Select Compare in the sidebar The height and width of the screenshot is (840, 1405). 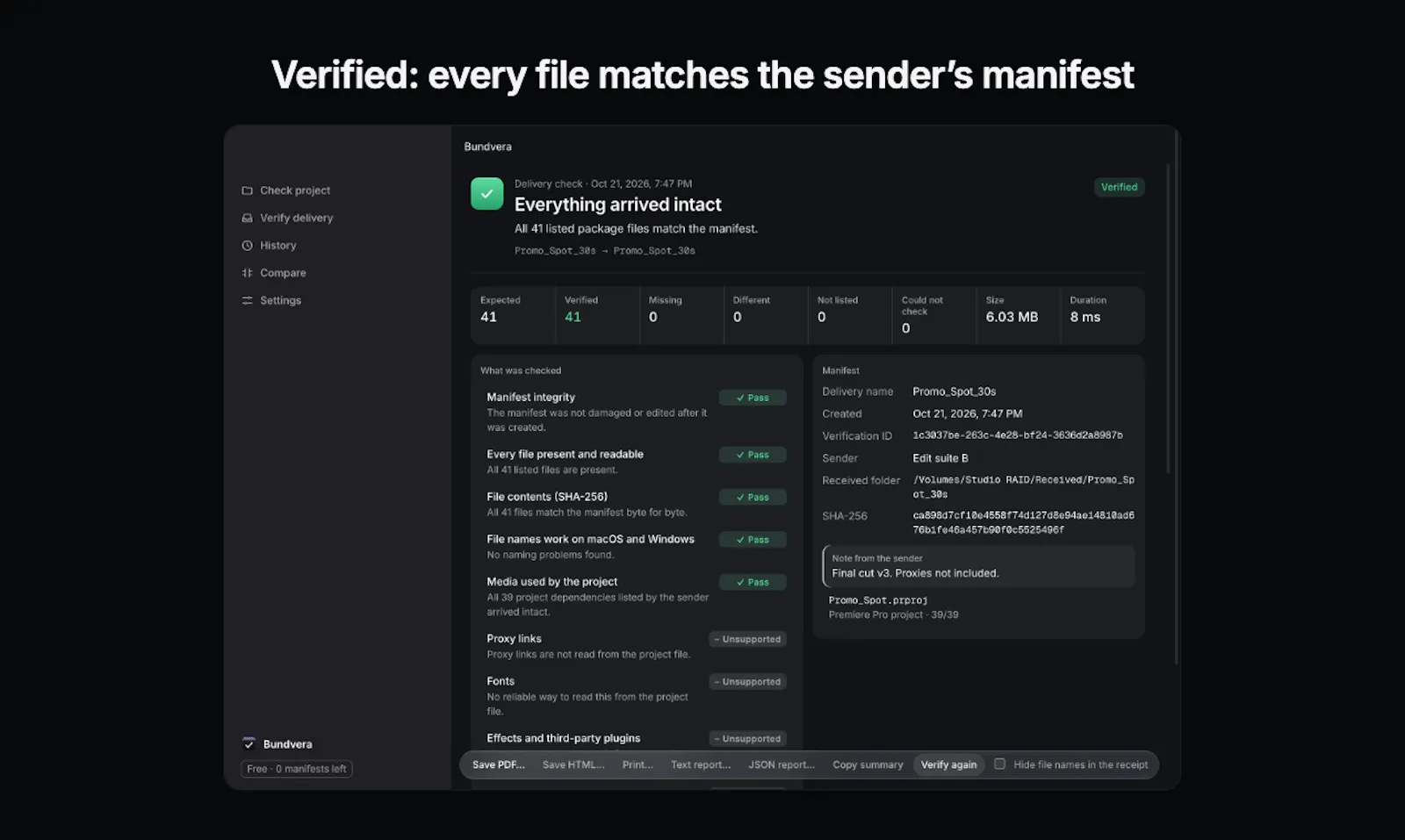(283, 273)
